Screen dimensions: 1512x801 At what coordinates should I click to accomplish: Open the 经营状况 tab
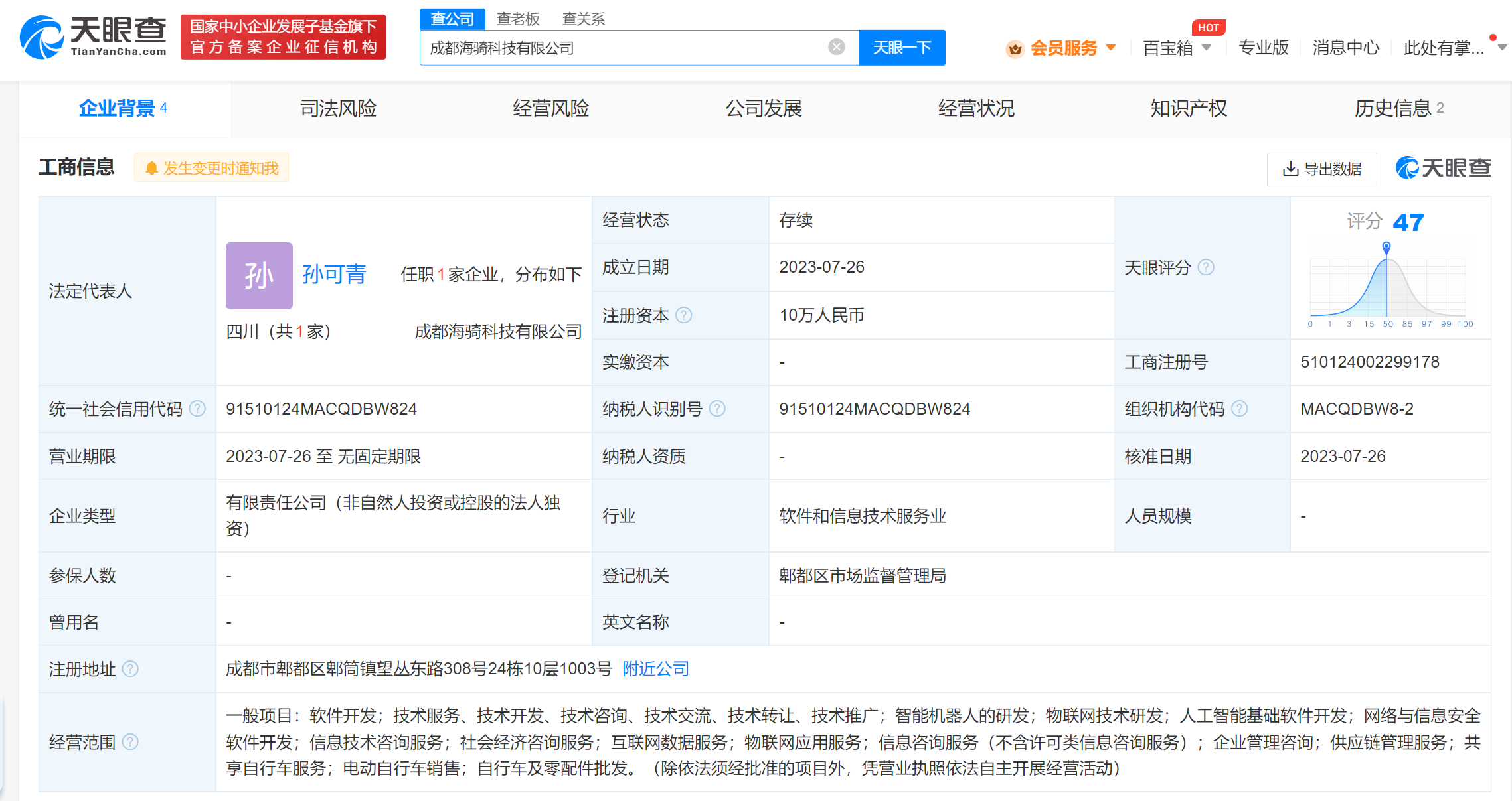(x=976, y=108)
